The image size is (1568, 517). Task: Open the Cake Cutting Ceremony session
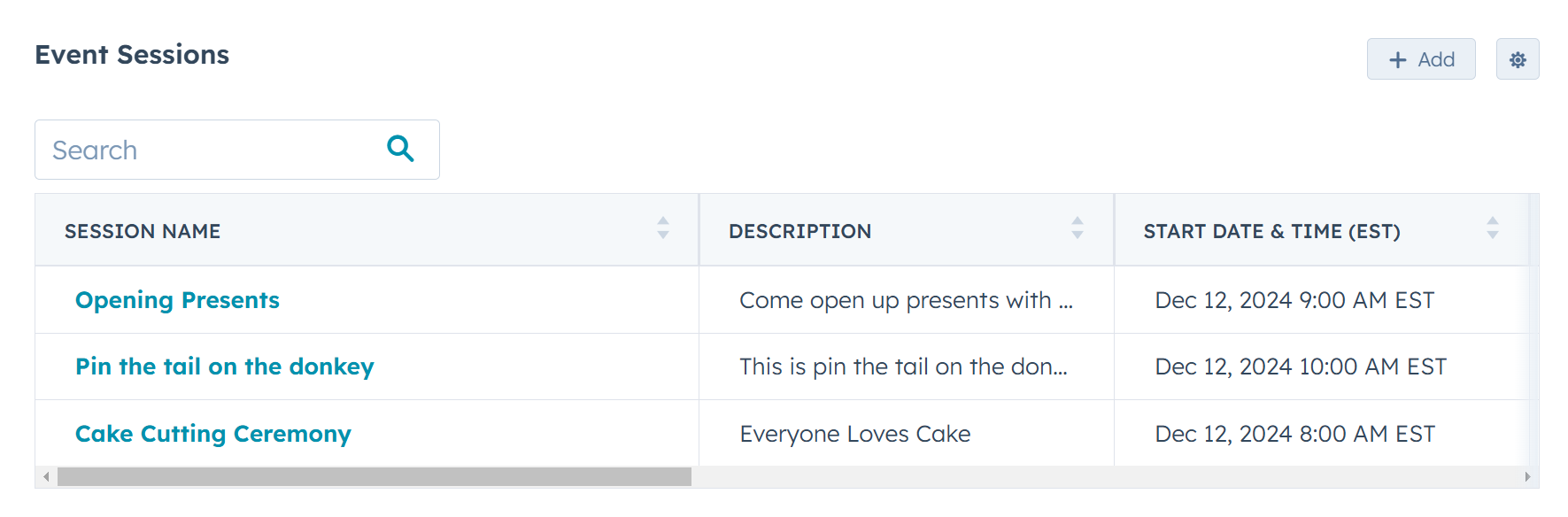213,434
